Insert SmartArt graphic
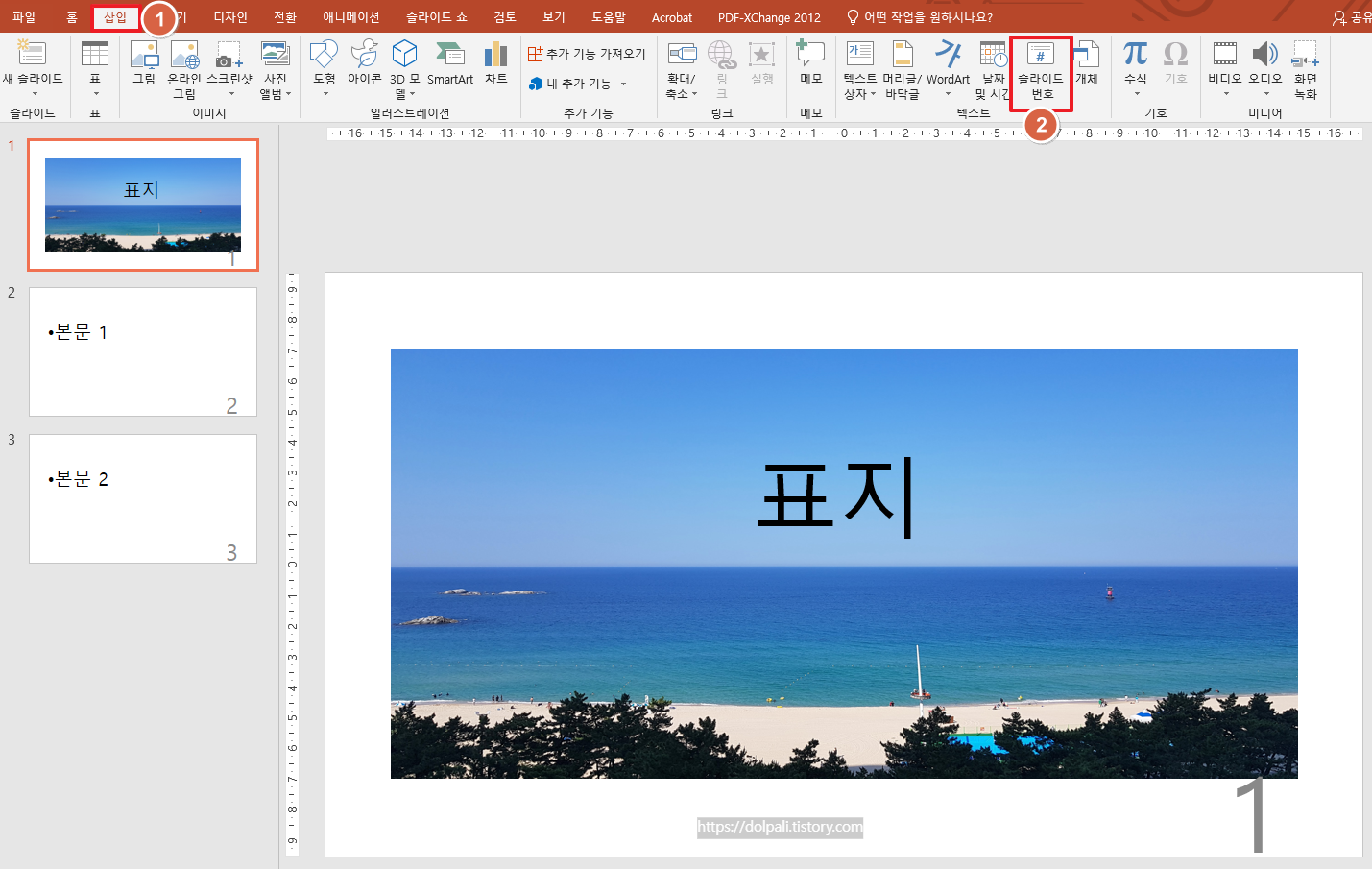 click(450, 63)
